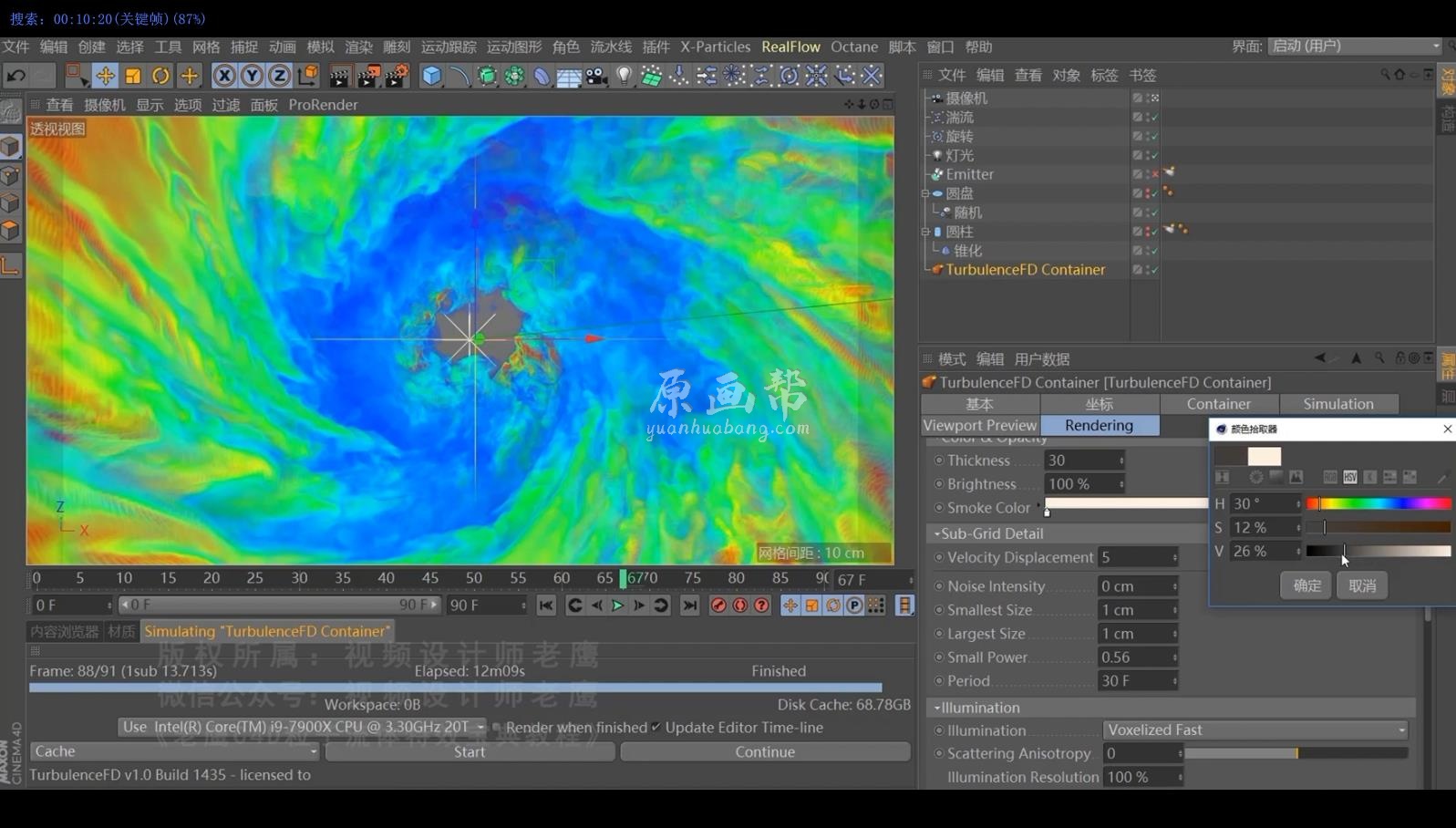The image size is (1456, 828).
Task: Click the camera object icon
Action: pyautogui.click(x=596, y=76)
